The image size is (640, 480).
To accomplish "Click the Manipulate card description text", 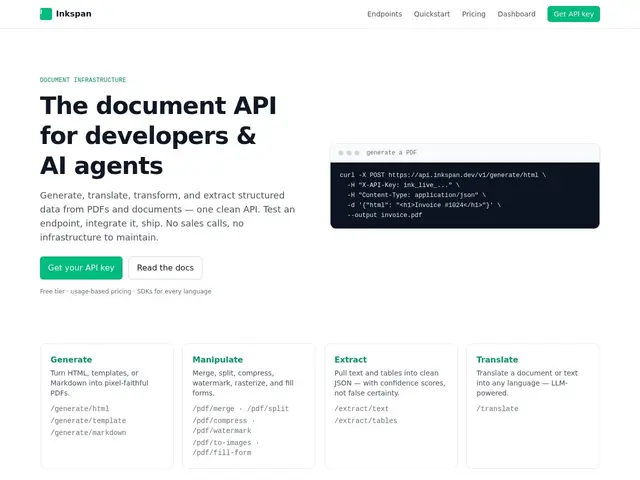I will 243,383.
